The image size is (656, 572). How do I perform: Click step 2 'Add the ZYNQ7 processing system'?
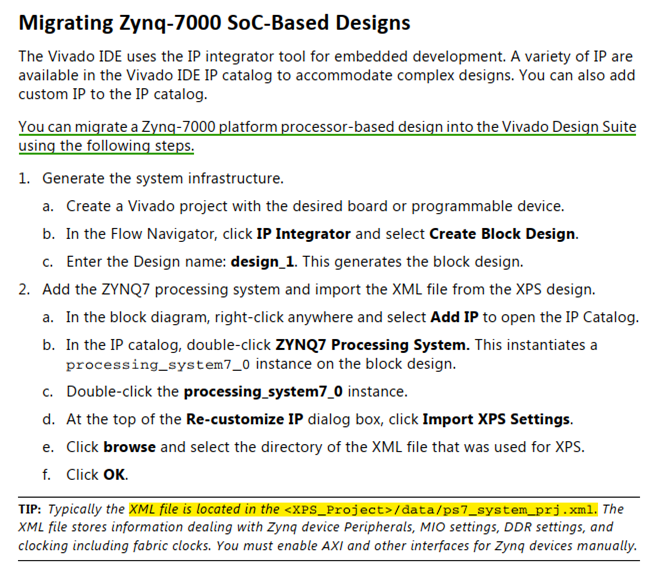click(319, 290)
